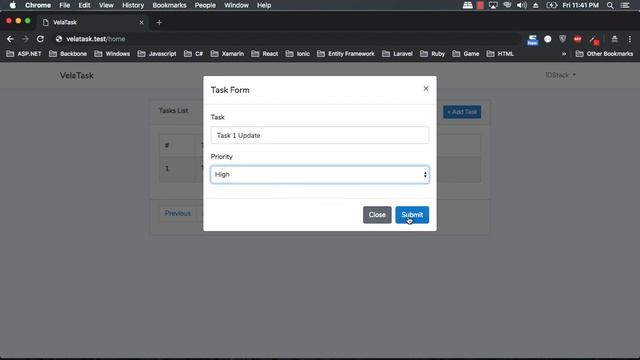Open a new tab with the plus button
Image resolution: width=640 pixels, height=360 pixels.
tap(159, 22)
